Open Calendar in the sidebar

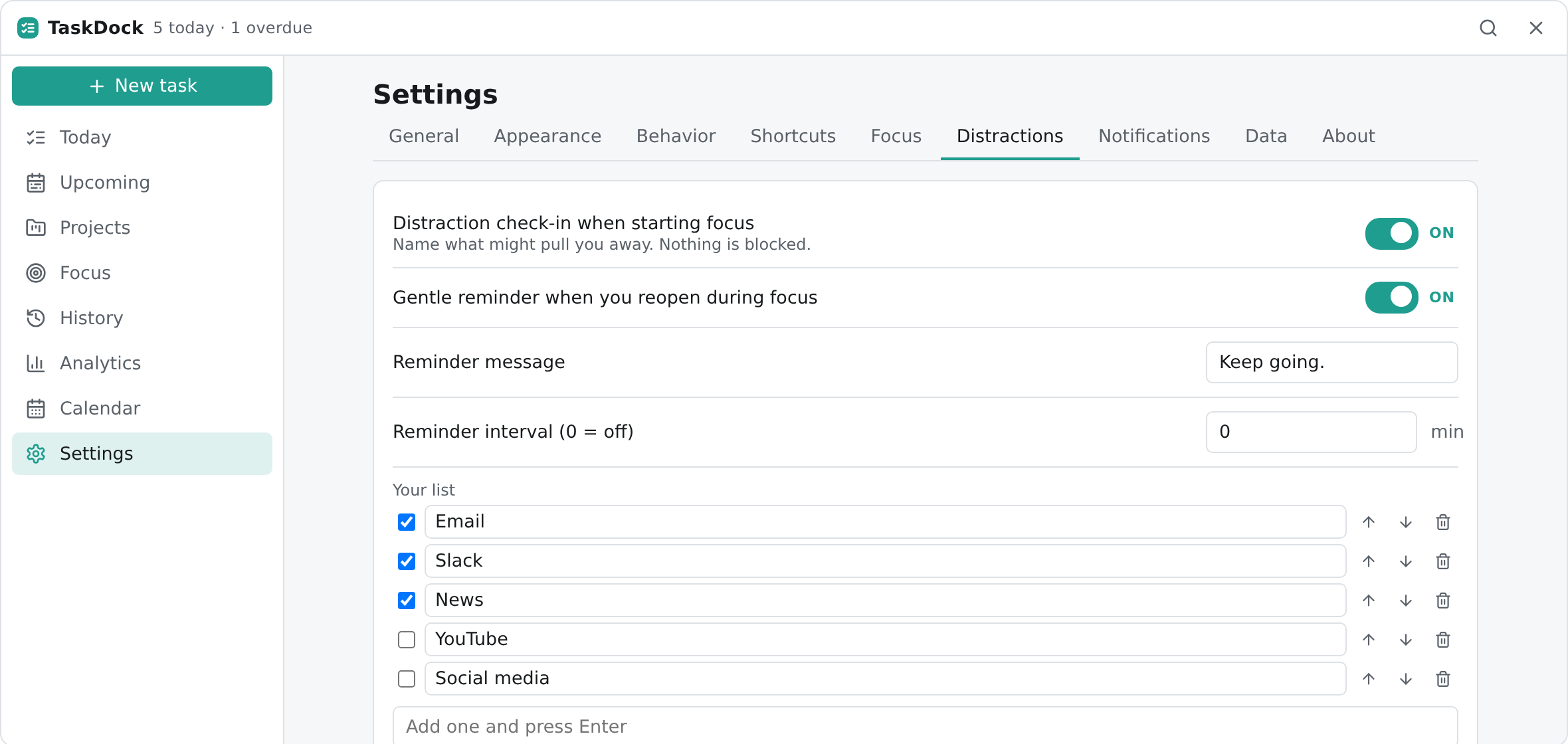coord(142,409)
